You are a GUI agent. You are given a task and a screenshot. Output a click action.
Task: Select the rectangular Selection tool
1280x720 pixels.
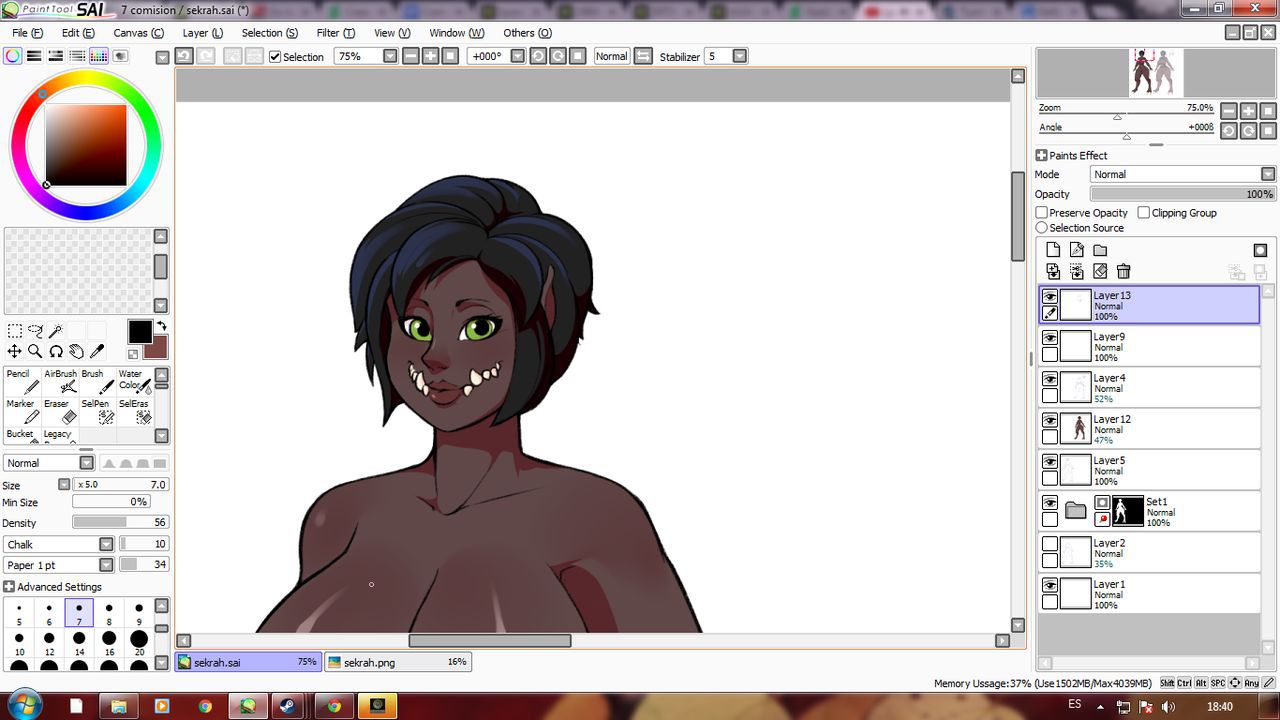(x=15, y=331)
